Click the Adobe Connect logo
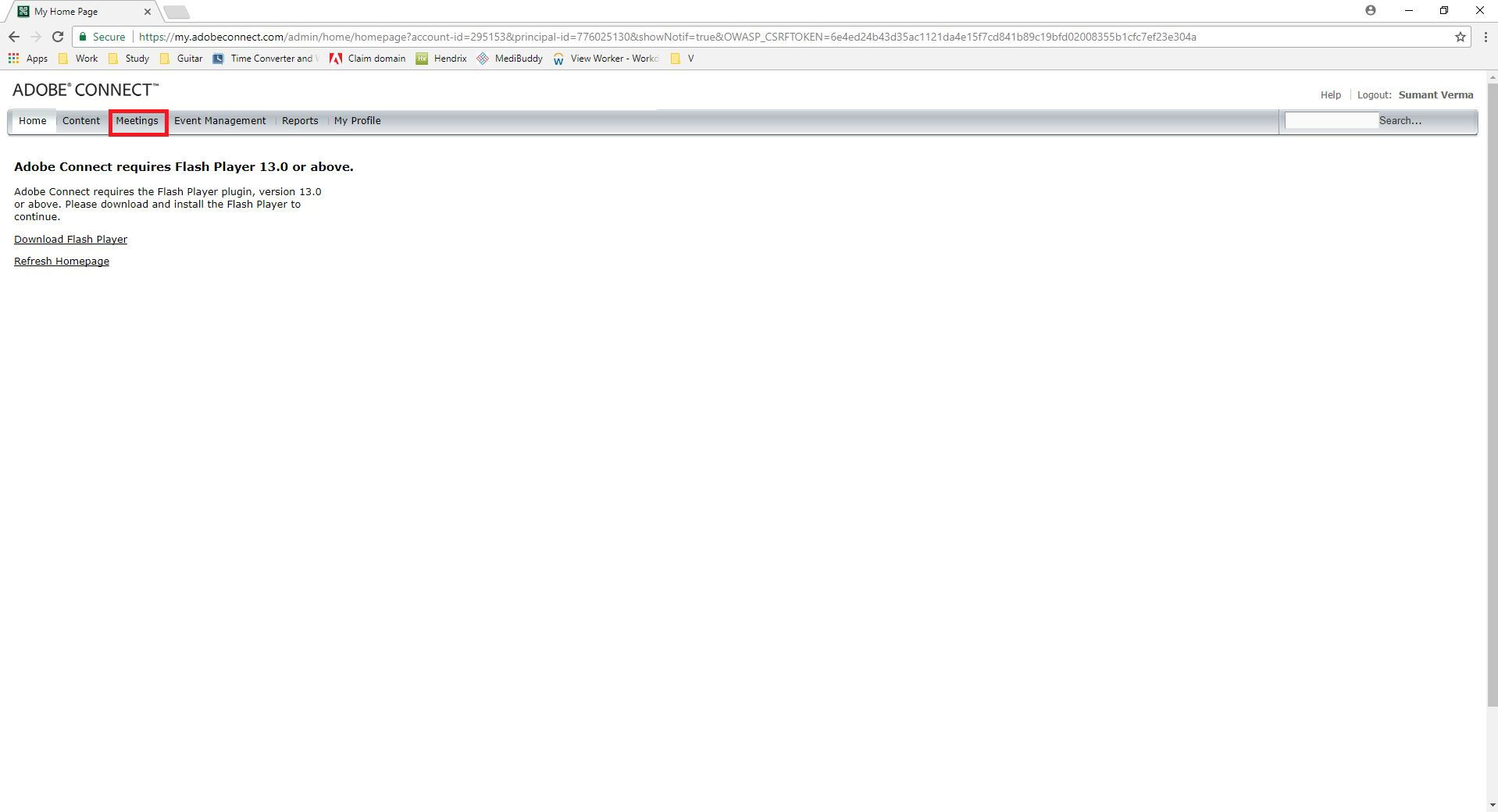 click(86, 90)
